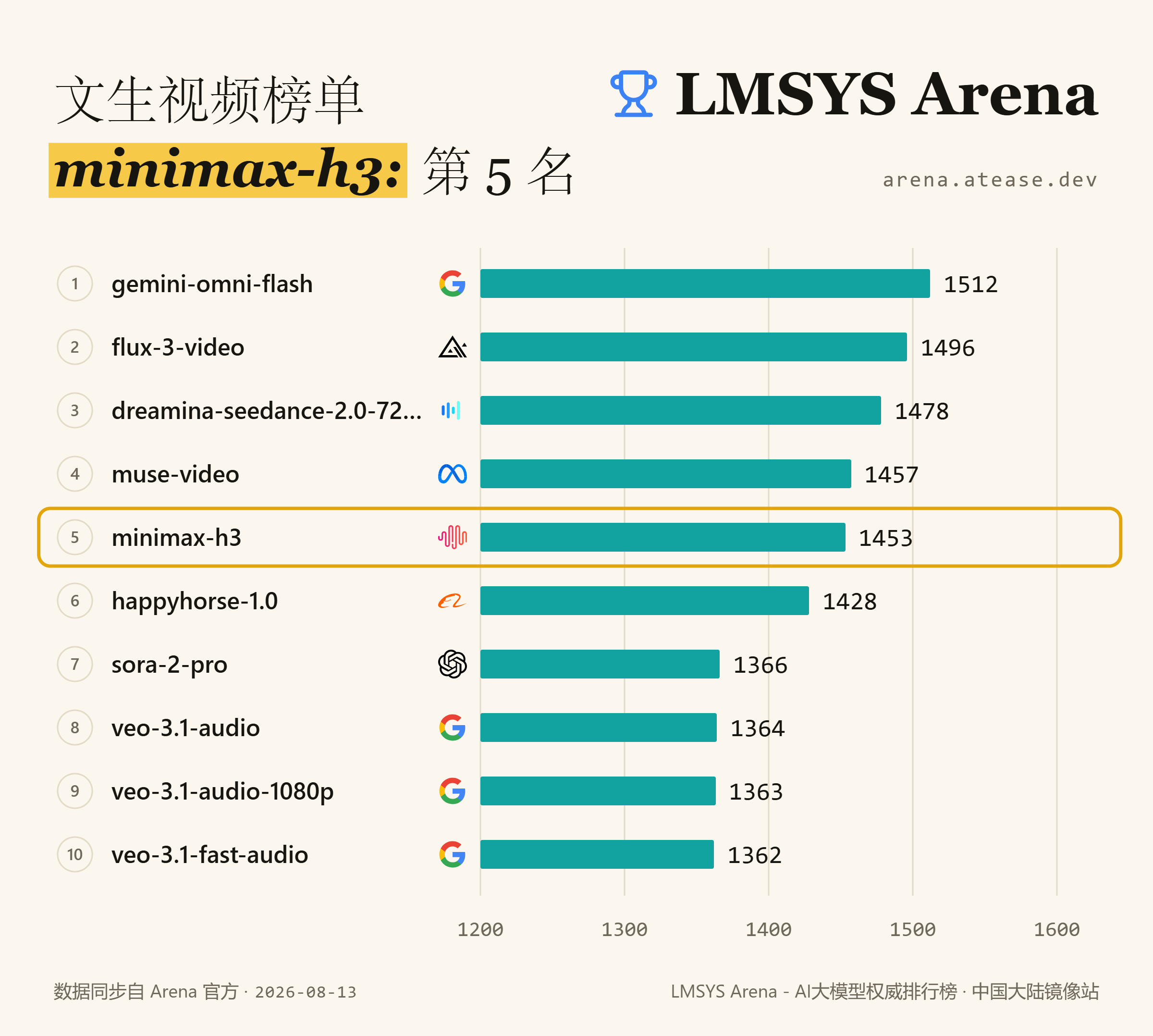Select the minimax-h3 row model name

[x=176, y=537]
